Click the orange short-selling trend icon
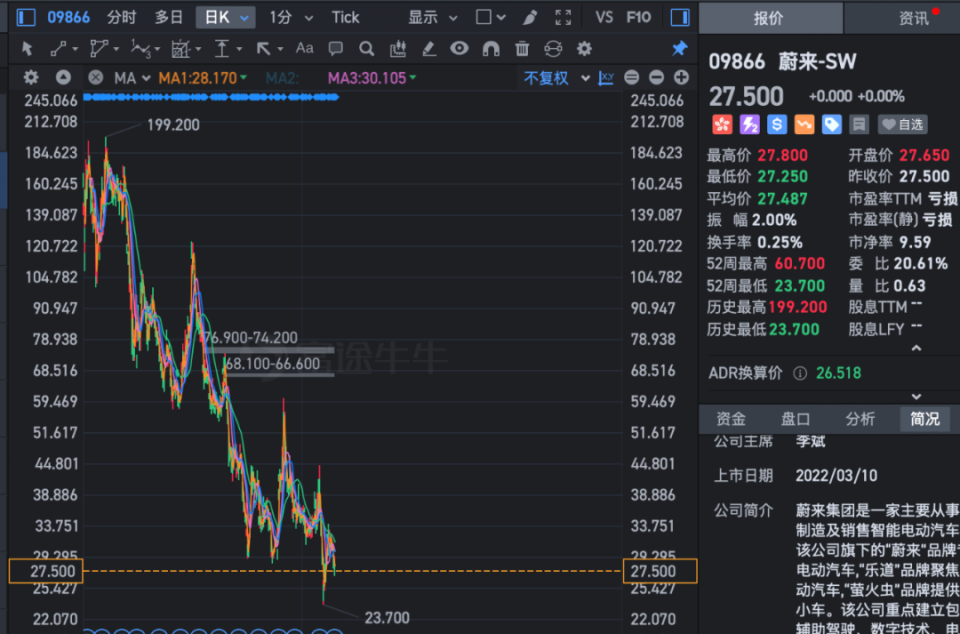The image size is (960, 634). tap(804, 124)
